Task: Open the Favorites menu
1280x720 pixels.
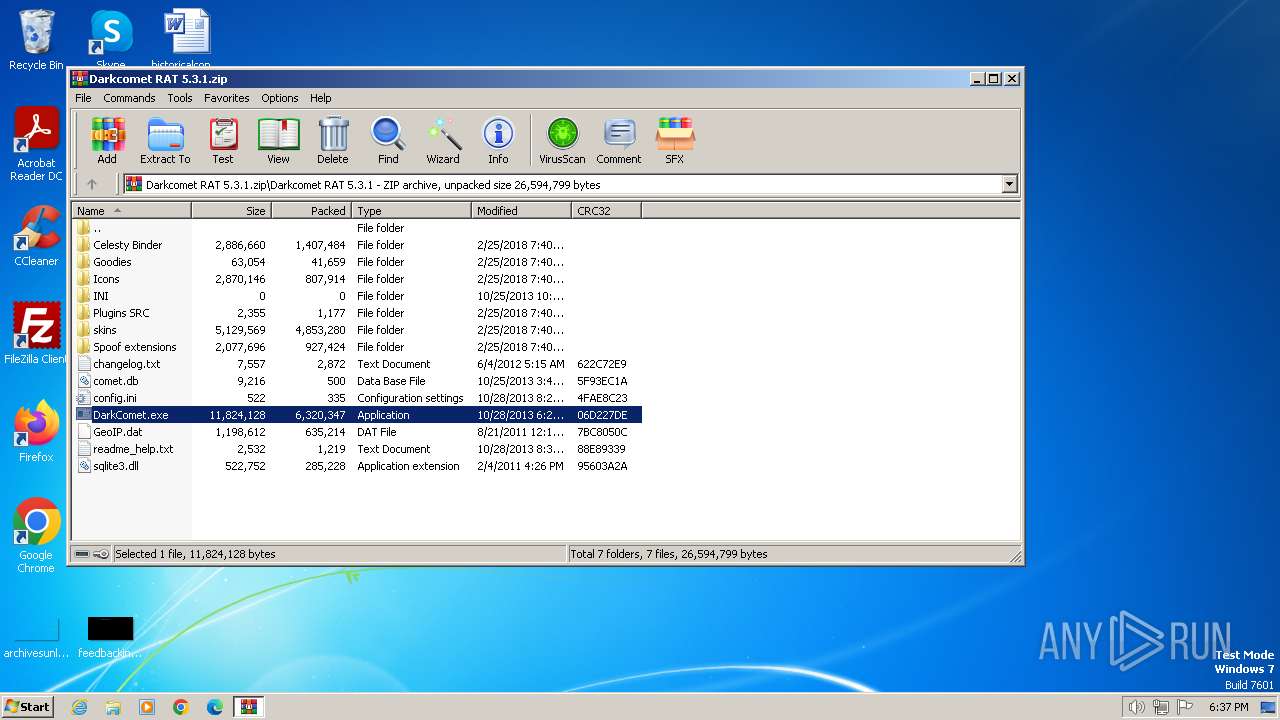Action: point(227,98)
